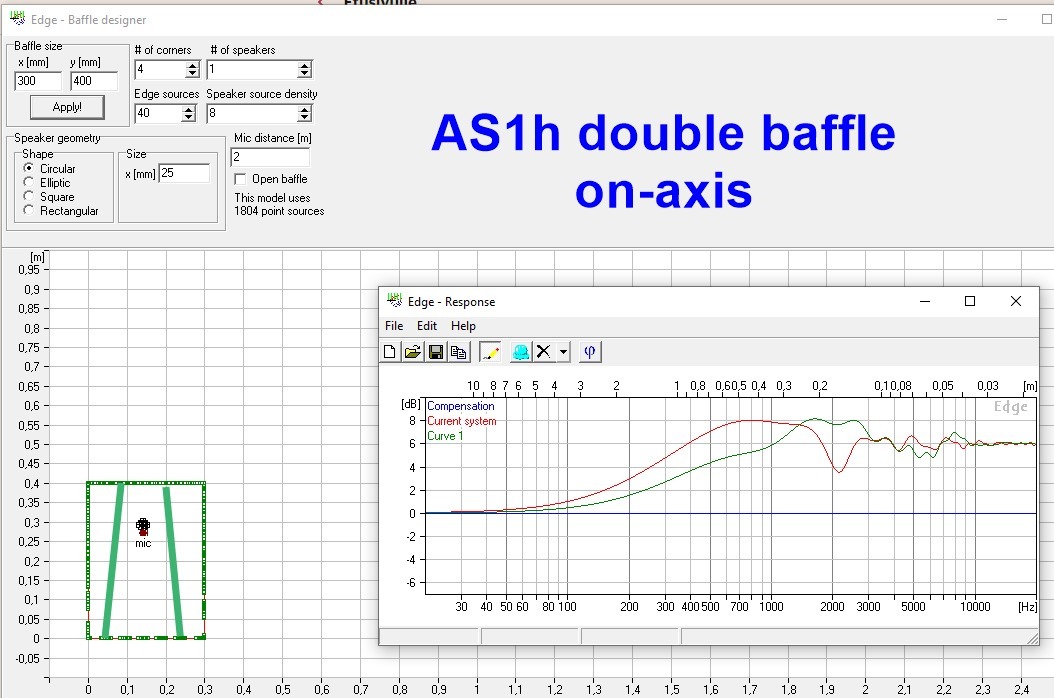Decrease the number of speakers spinner

click(x=305, y=73)
